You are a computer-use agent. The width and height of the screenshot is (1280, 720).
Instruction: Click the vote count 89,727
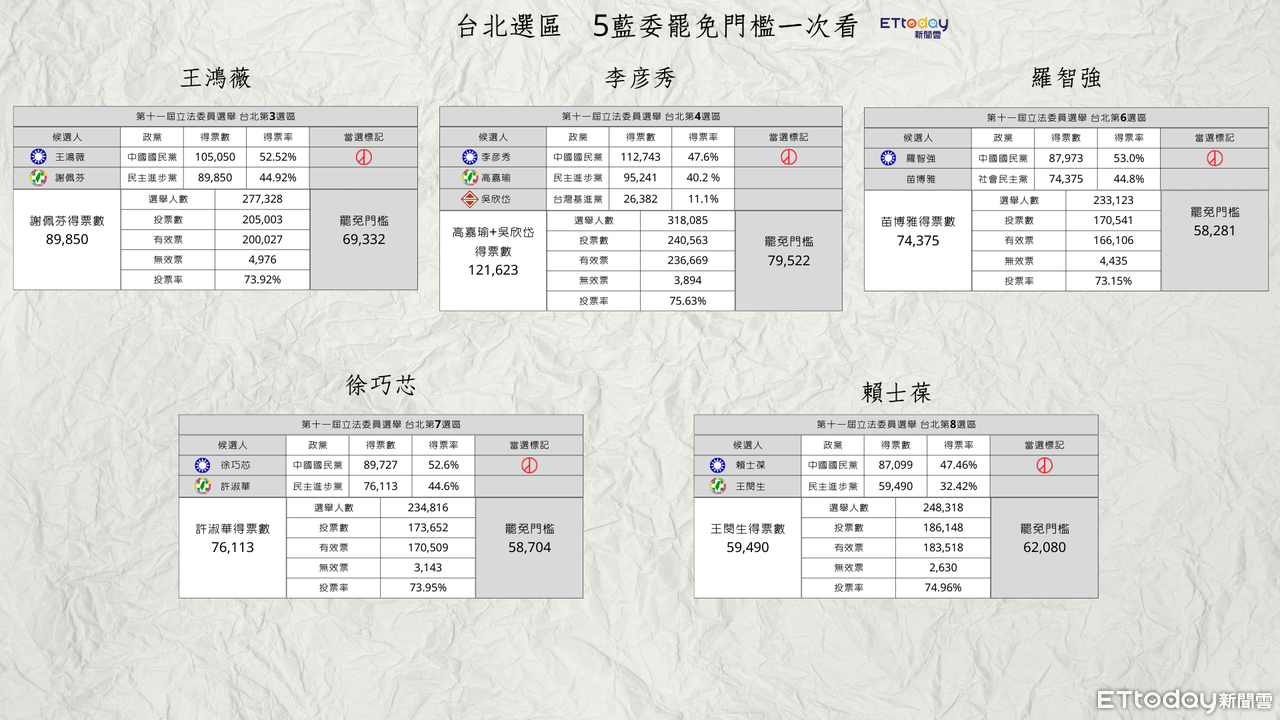tap(381, 465)
